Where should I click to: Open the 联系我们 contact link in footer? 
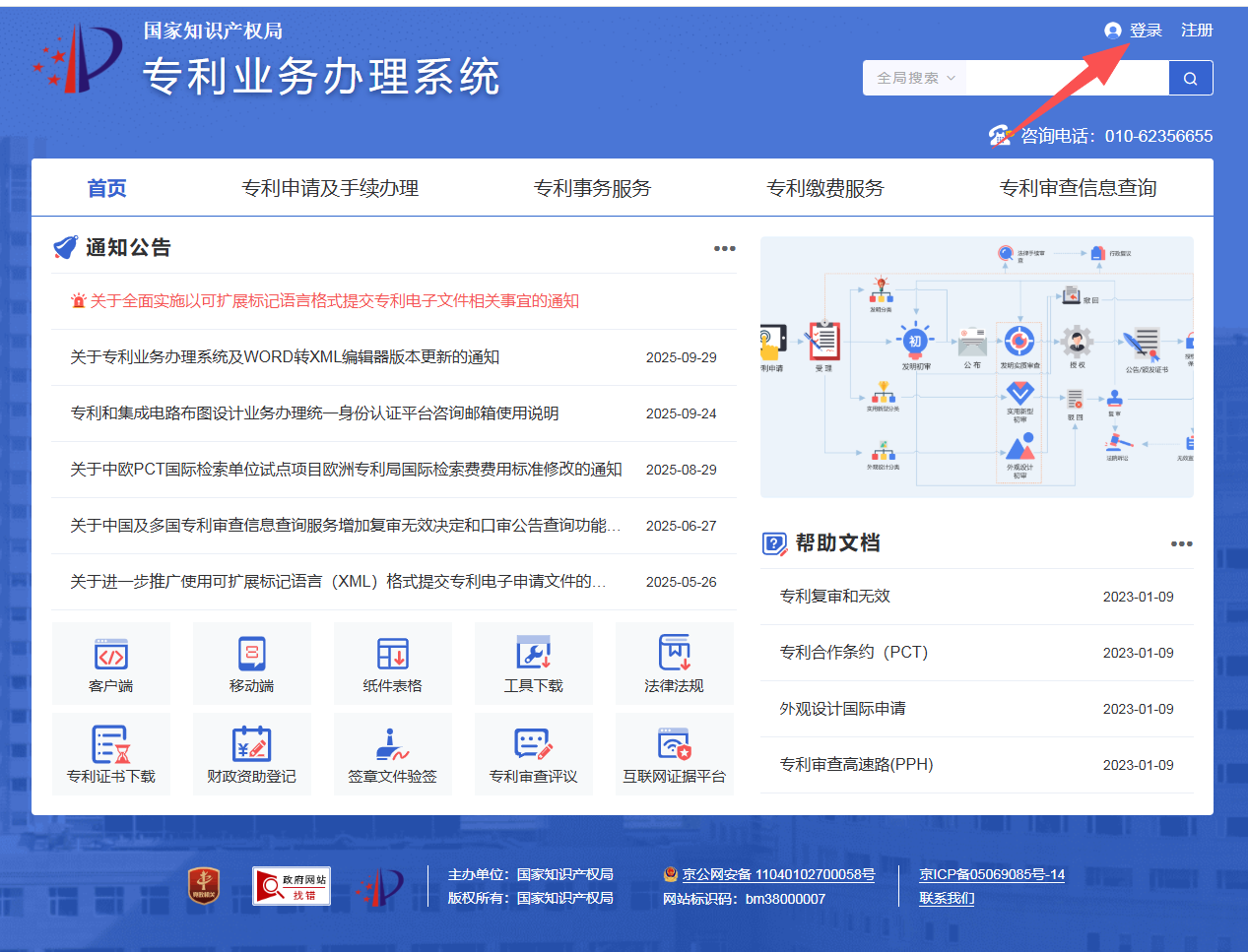(x=947, y=898)
